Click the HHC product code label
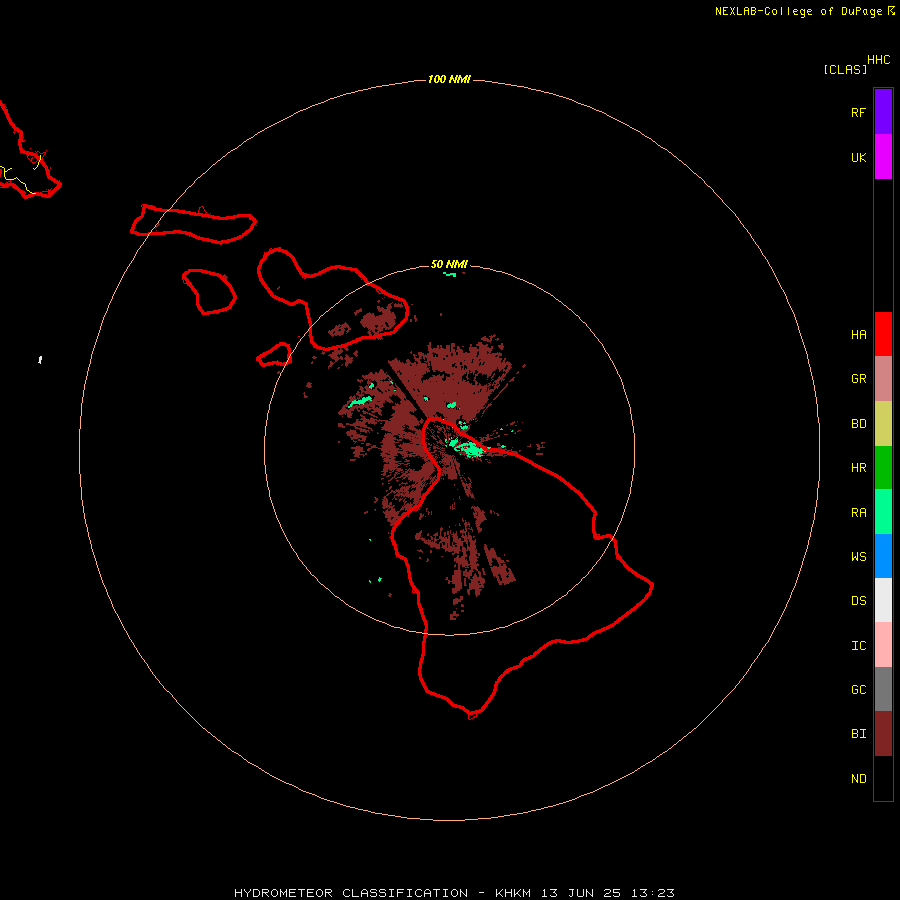The width and height of the screenshot is (900, 900). (878, 60)
